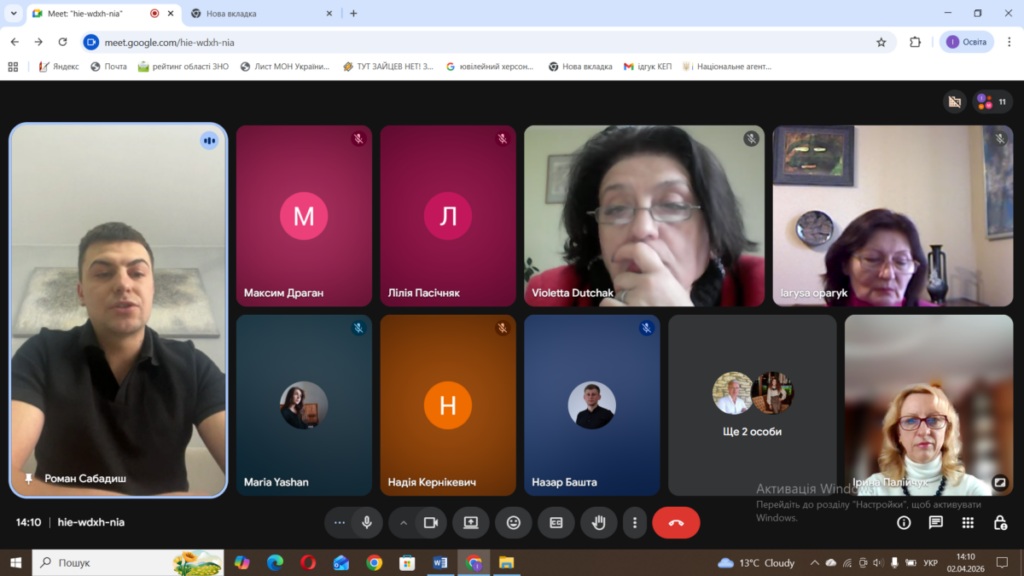Raise hand in the meeting
This screenshot has width=1024, height=576.
(x=599, y=522)
